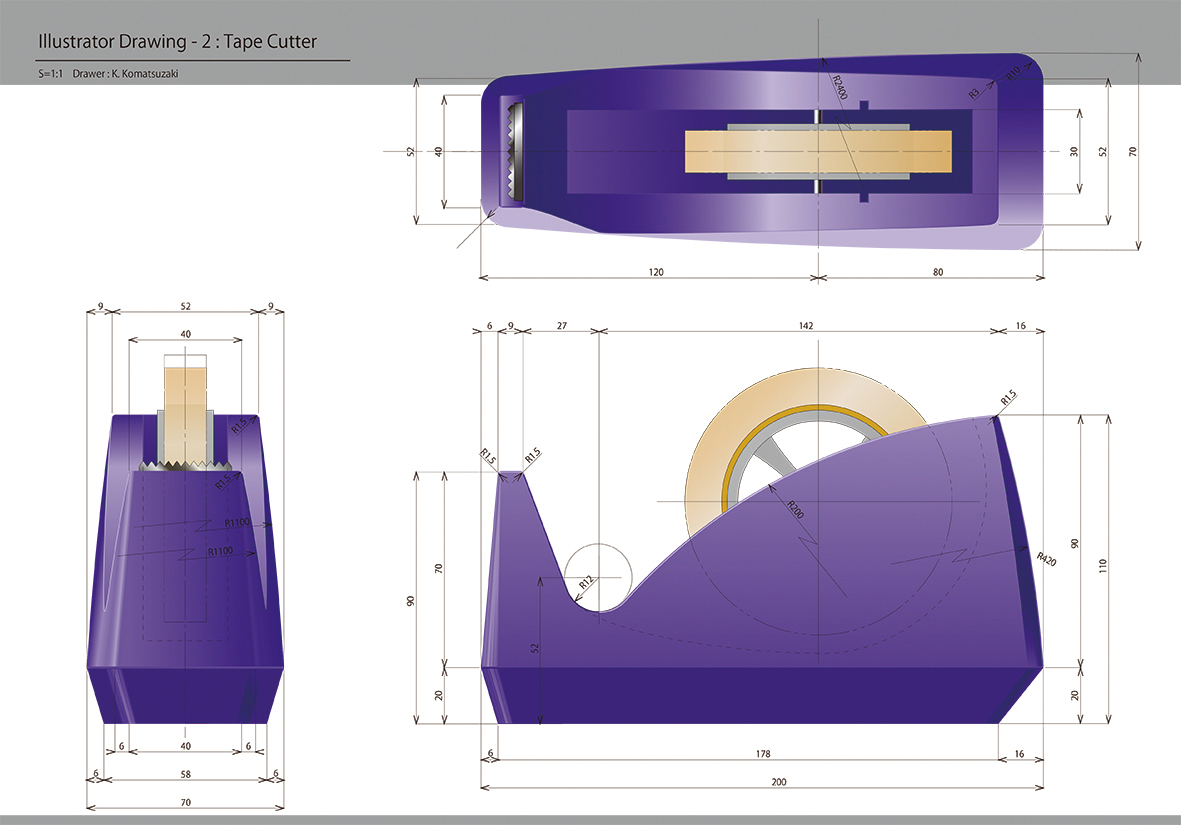Select the '30' dimension beside the top view
The width and height of the screenshot is (1181, 825).
(1073, 151)
